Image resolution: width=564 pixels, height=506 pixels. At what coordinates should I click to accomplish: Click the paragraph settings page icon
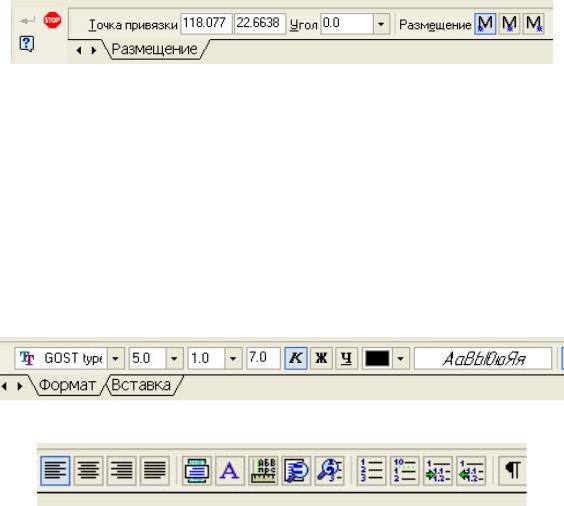coord(197,470)
